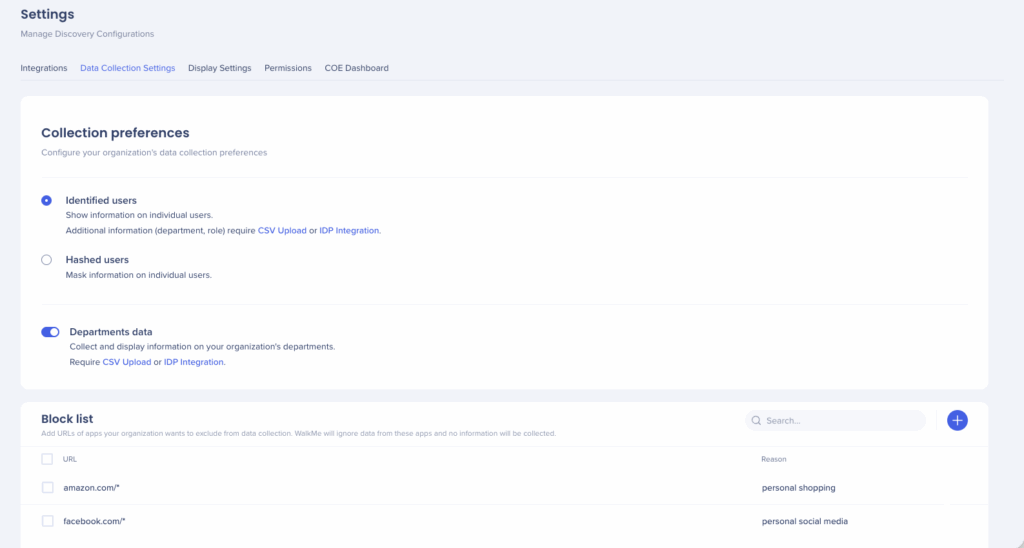Screen dimensions: 1024x548
Task: Switch to the Display Settings tab
Action: tap(220, 68)
